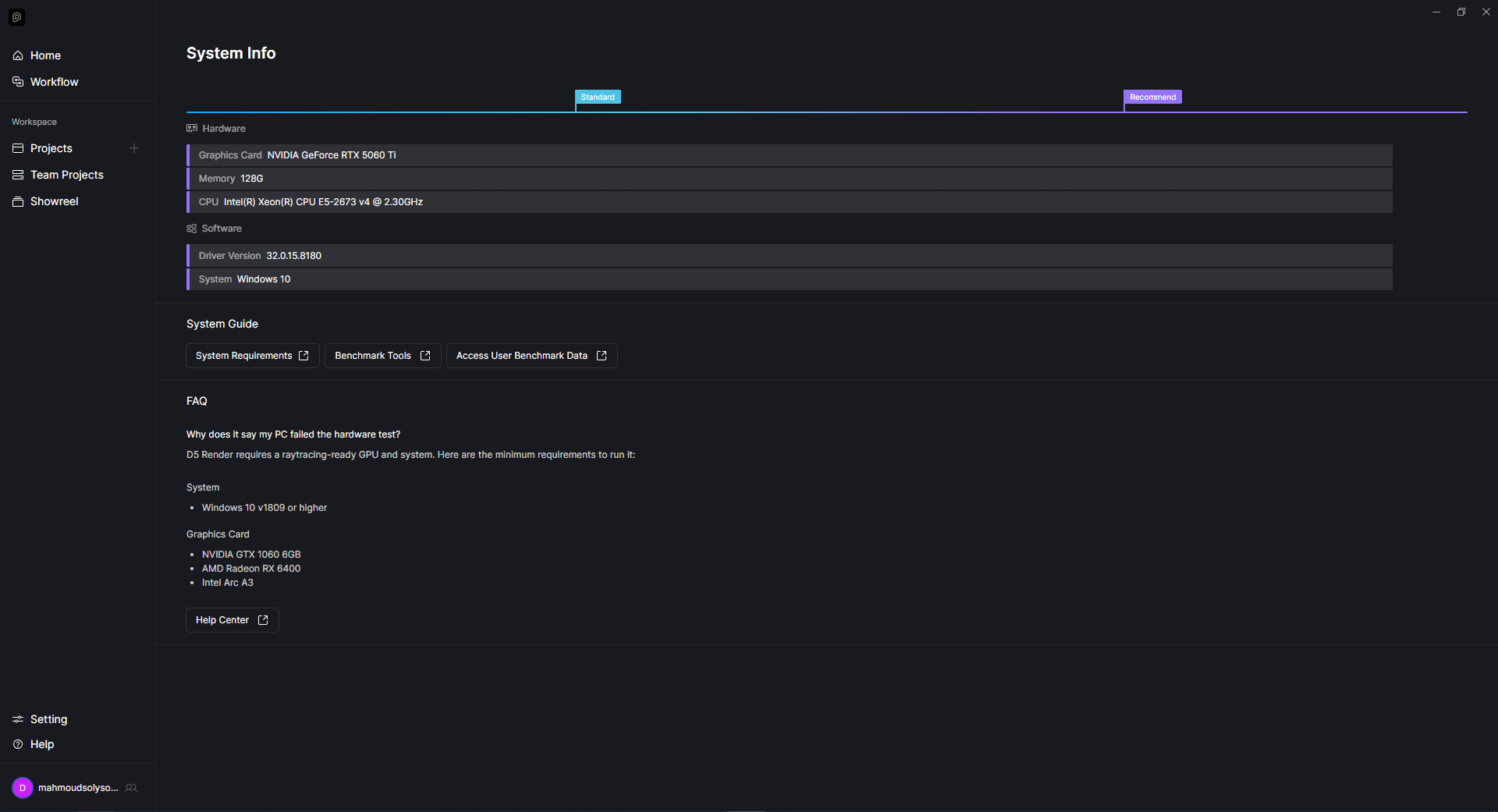Viewport: 1498px width, 812px height.
Task: Click the team members icon beside username
Action: [131, 788]
